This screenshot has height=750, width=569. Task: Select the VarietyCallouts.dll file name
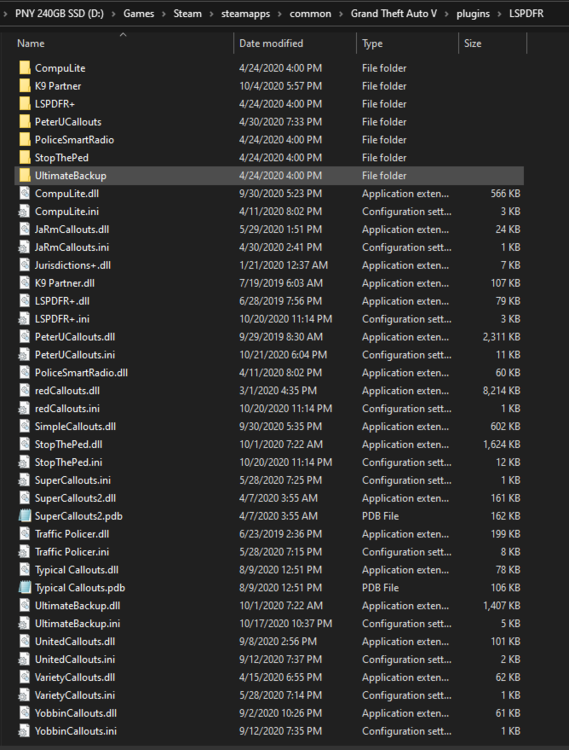tap(75, 677)
